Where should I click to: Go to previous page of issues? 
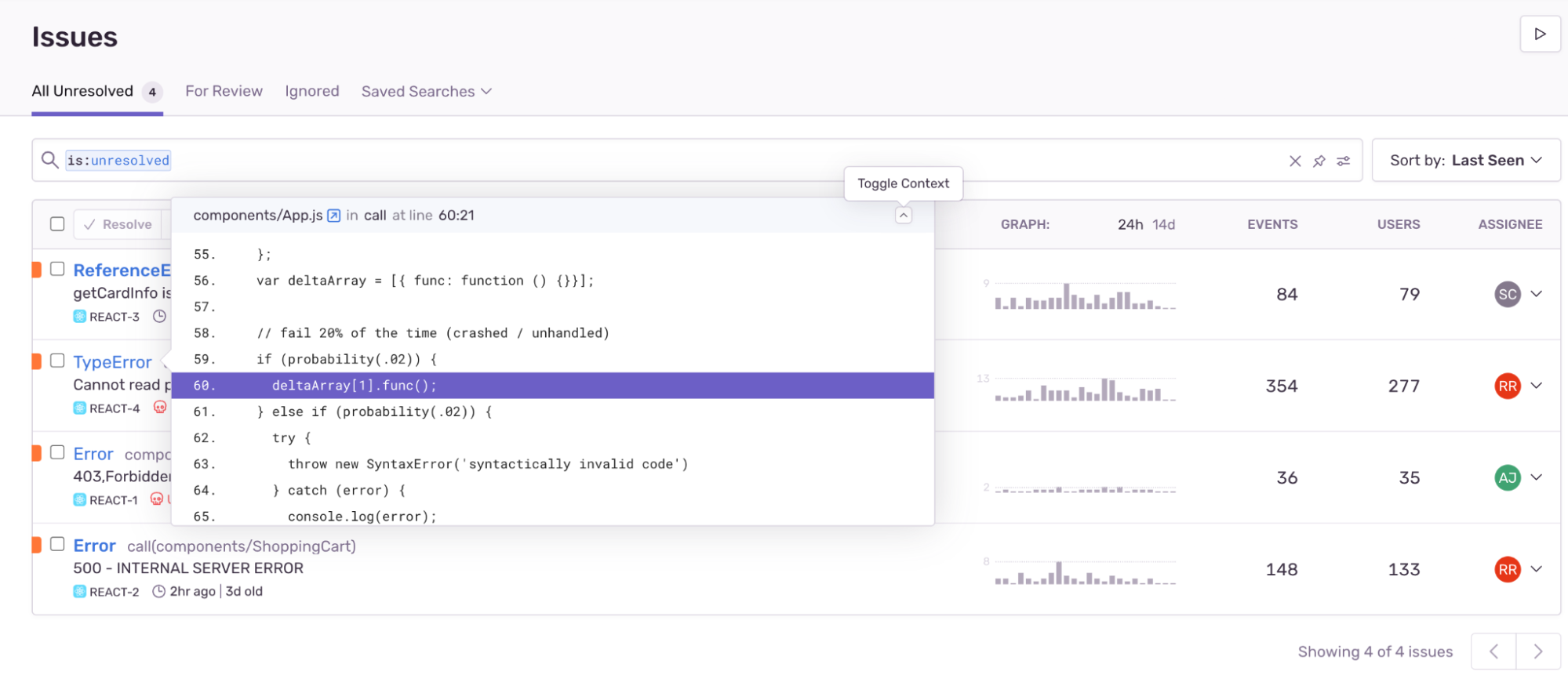[1493, 651]
